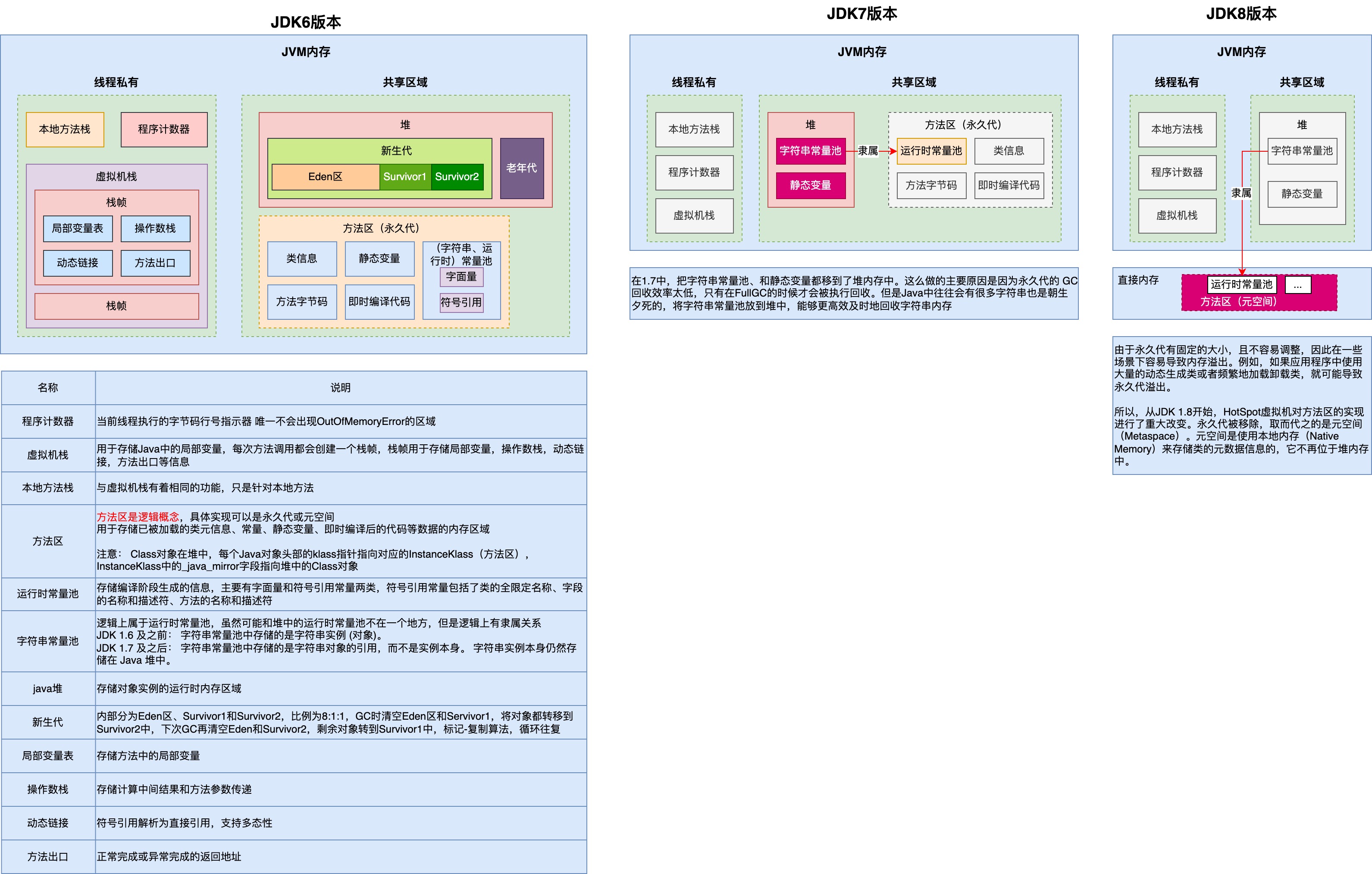
Task: Click the 字符串常量池 block in JDK7 heap
Action: pyautogui.click(x=811, y=151)
